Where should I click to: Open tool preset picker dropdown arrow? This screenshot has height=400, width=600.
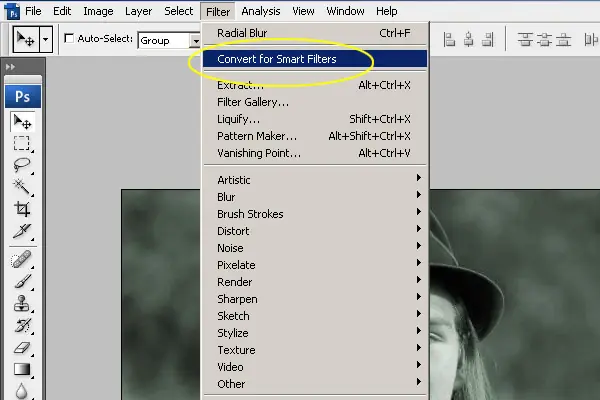[x=46, y=39]
